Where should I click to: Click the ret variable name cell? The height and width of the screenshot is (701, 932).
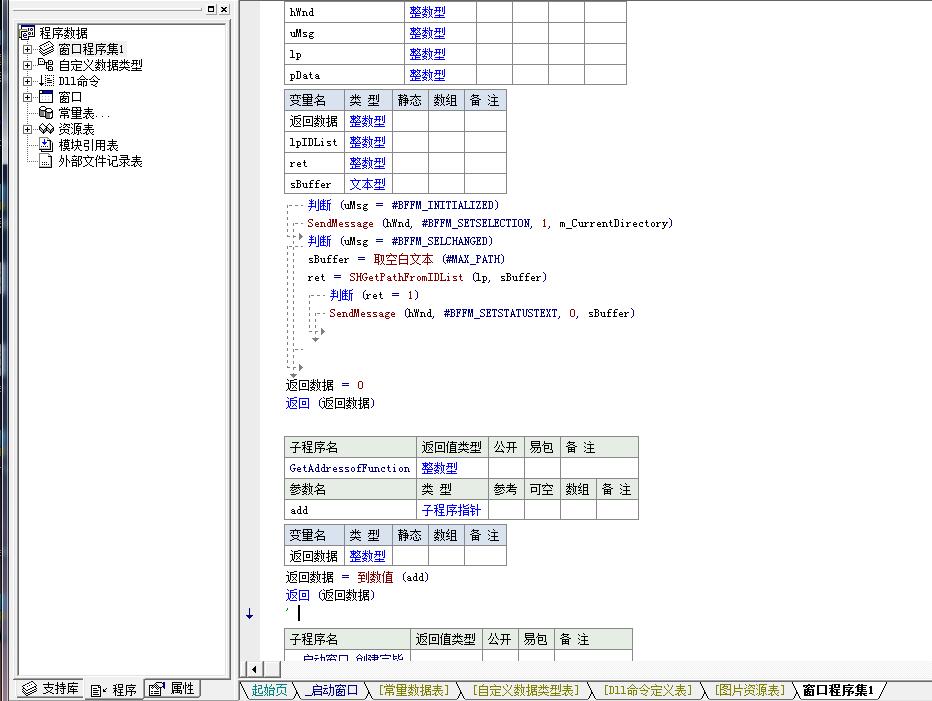[x=314, y=164]
